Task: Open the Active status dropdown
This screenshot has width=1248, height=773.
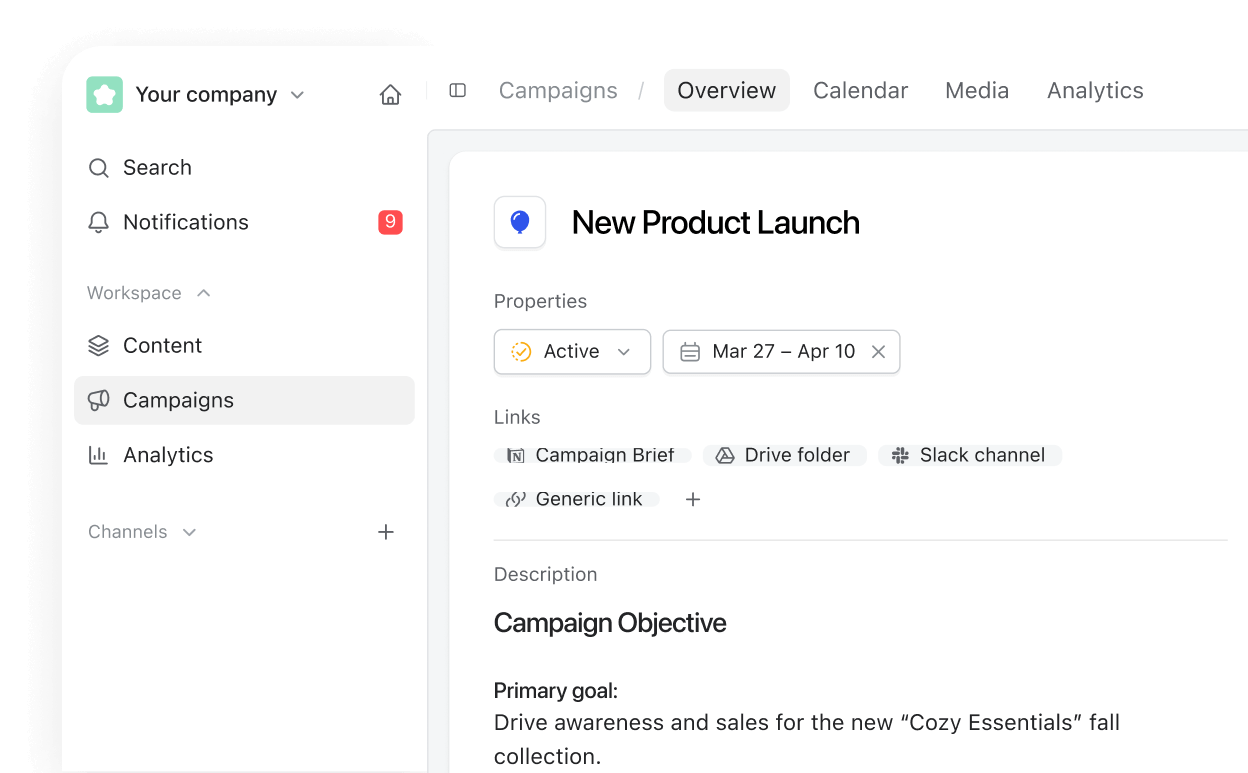Action: pos(572,352)
